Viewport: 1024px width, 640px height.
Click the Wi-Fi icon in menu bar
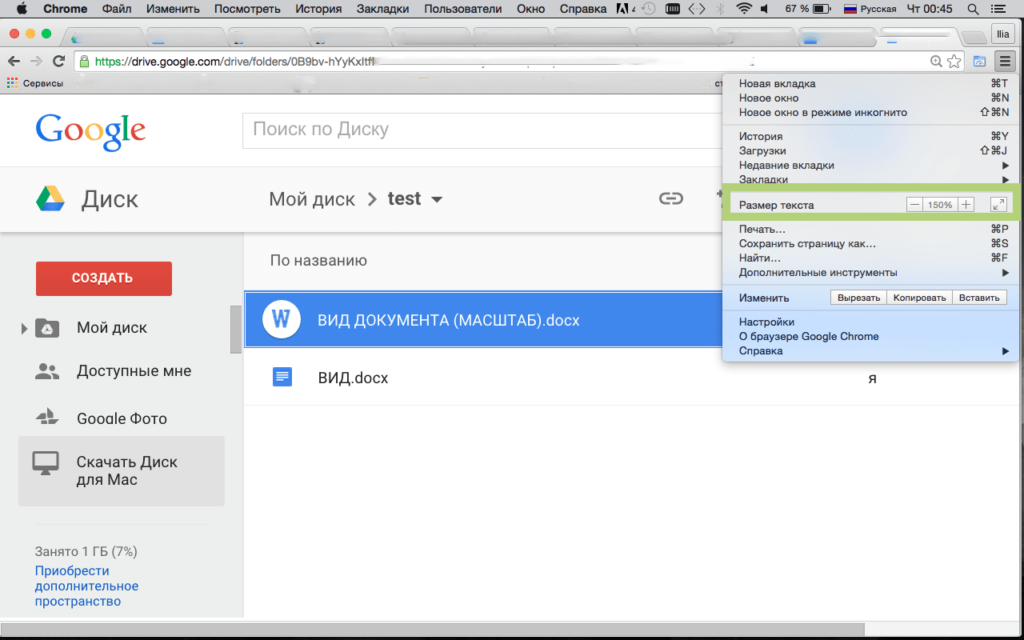click(743, 9)
